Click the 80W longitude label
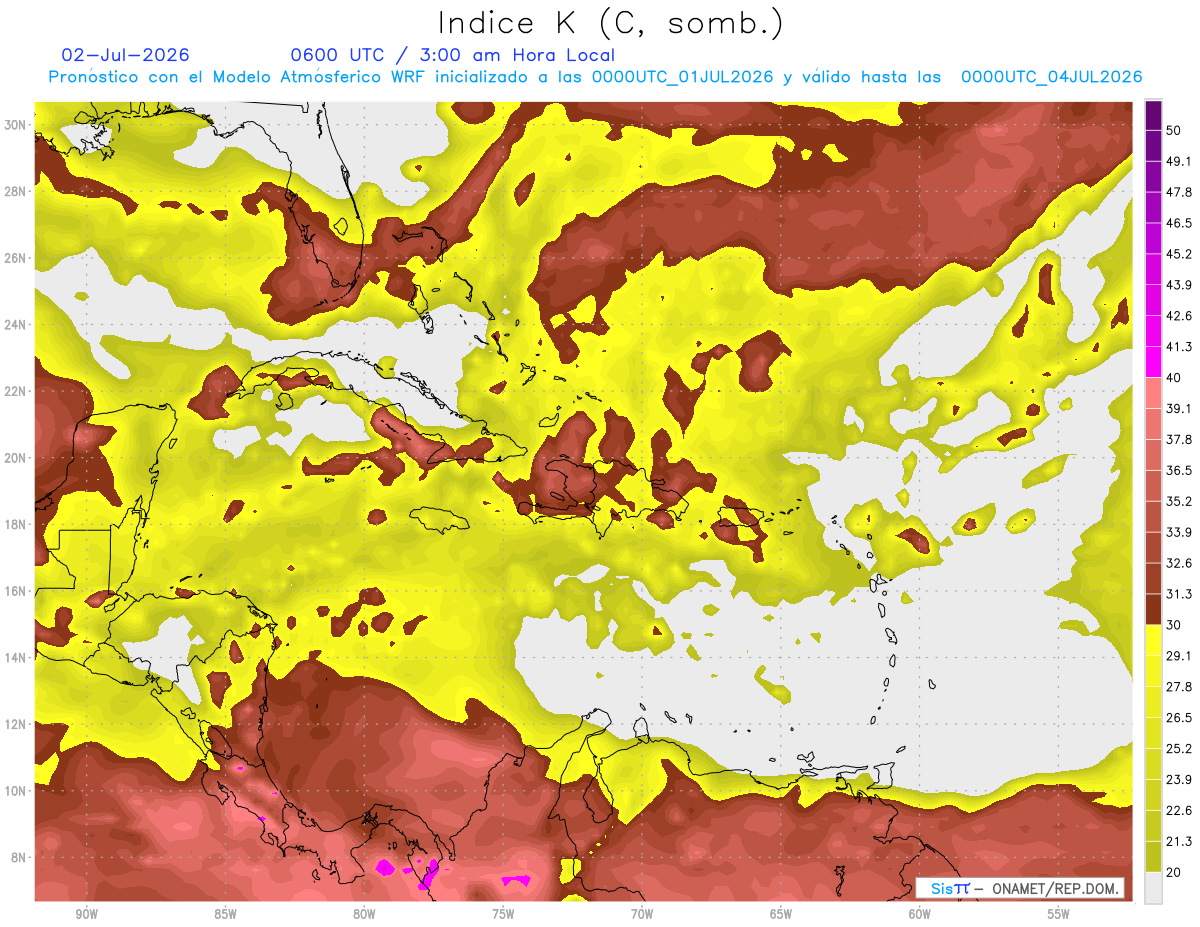This screenshot has width=1200, height=927. click(x=364, y=915)
